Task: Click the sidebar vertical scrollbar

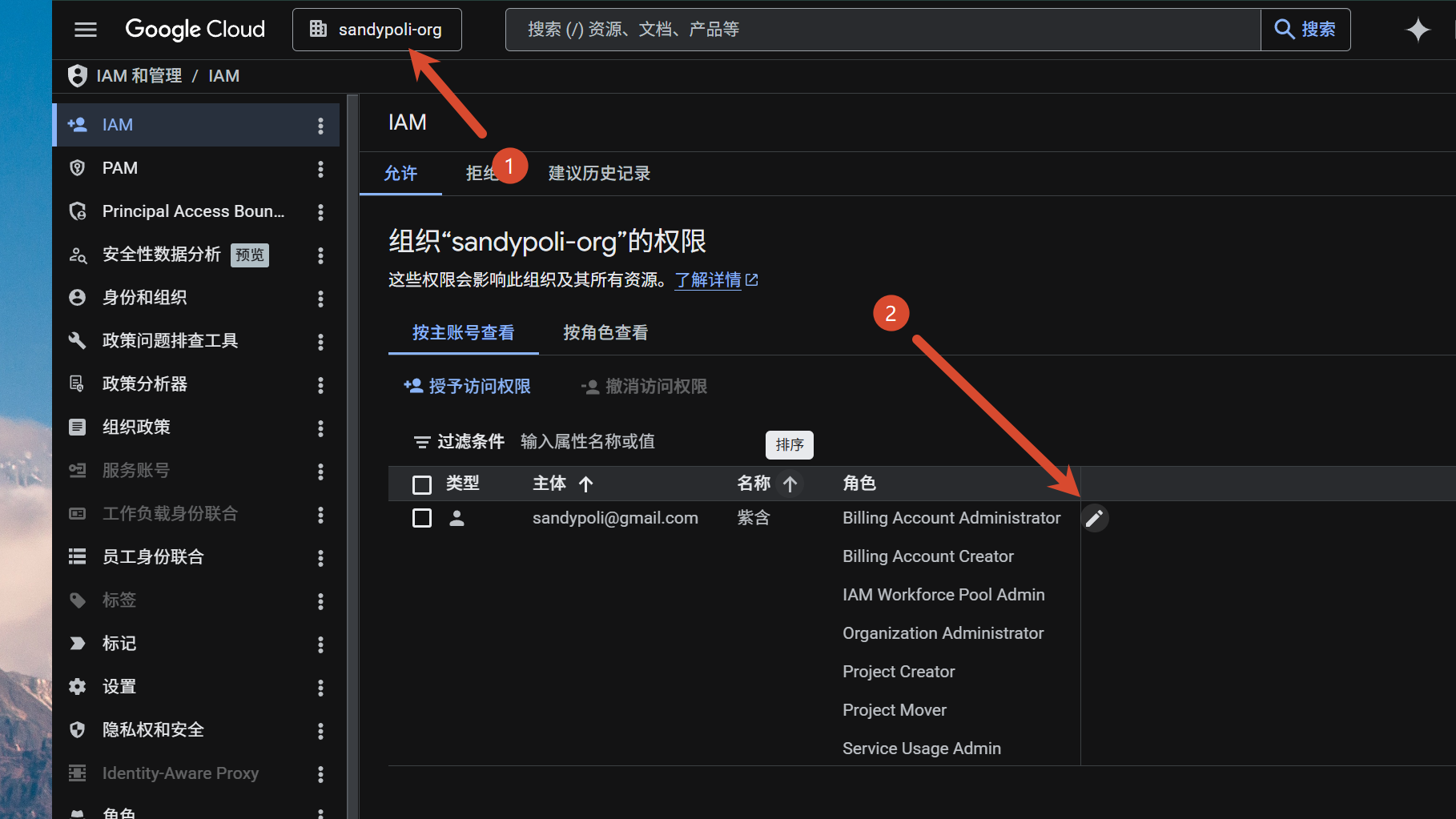Action: [352, 456]
